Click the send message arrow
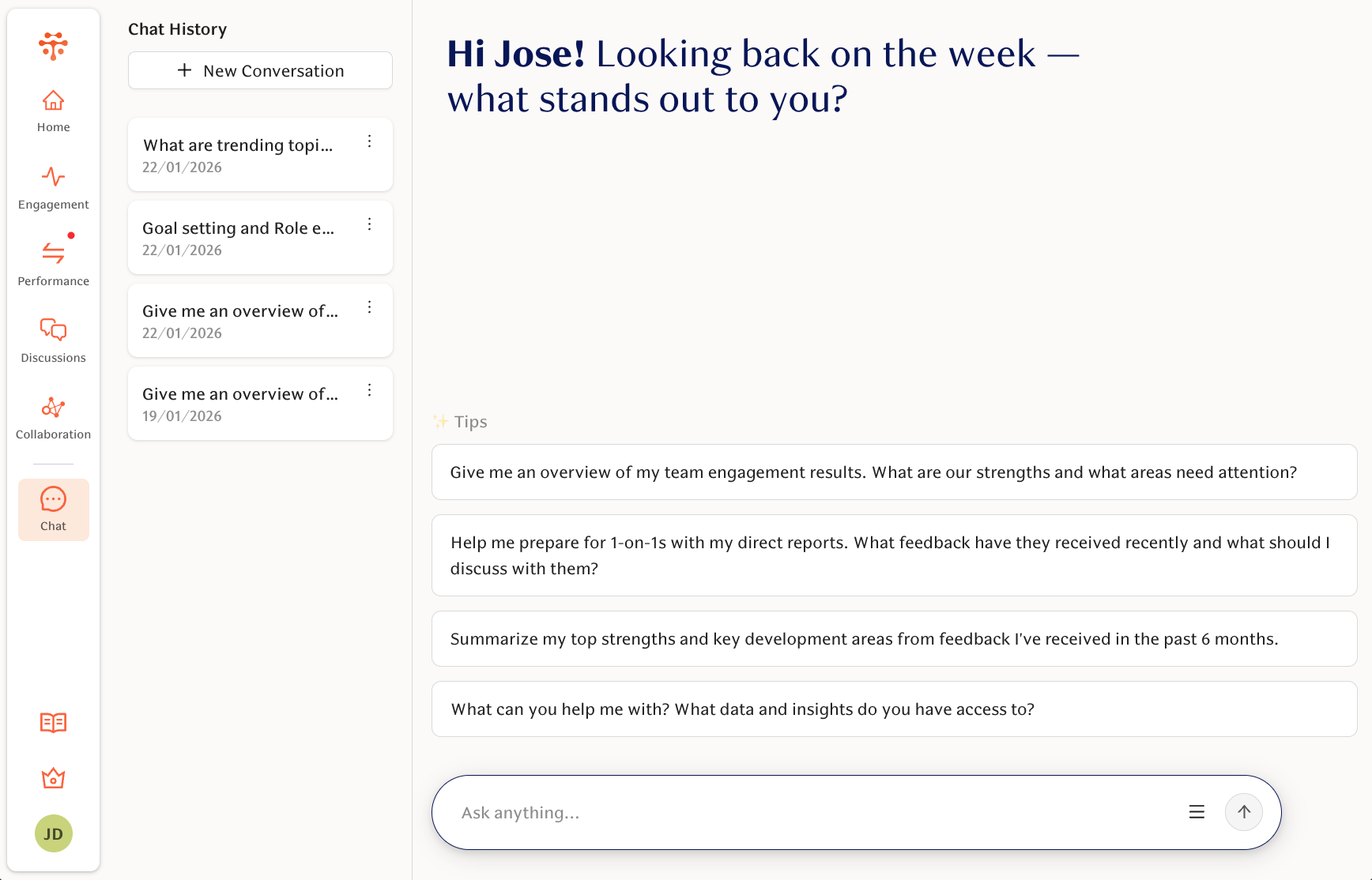 point(1243,811)
